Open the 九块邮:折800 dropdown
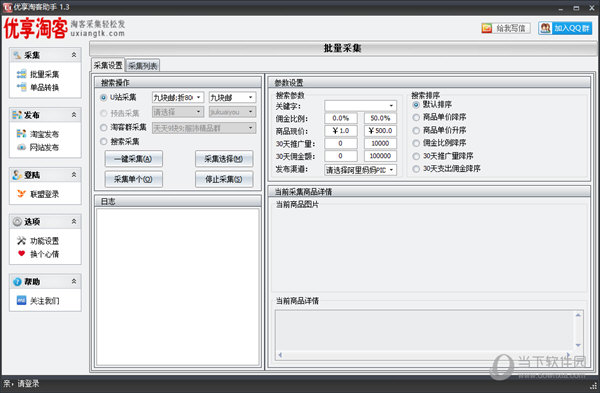 178,98
